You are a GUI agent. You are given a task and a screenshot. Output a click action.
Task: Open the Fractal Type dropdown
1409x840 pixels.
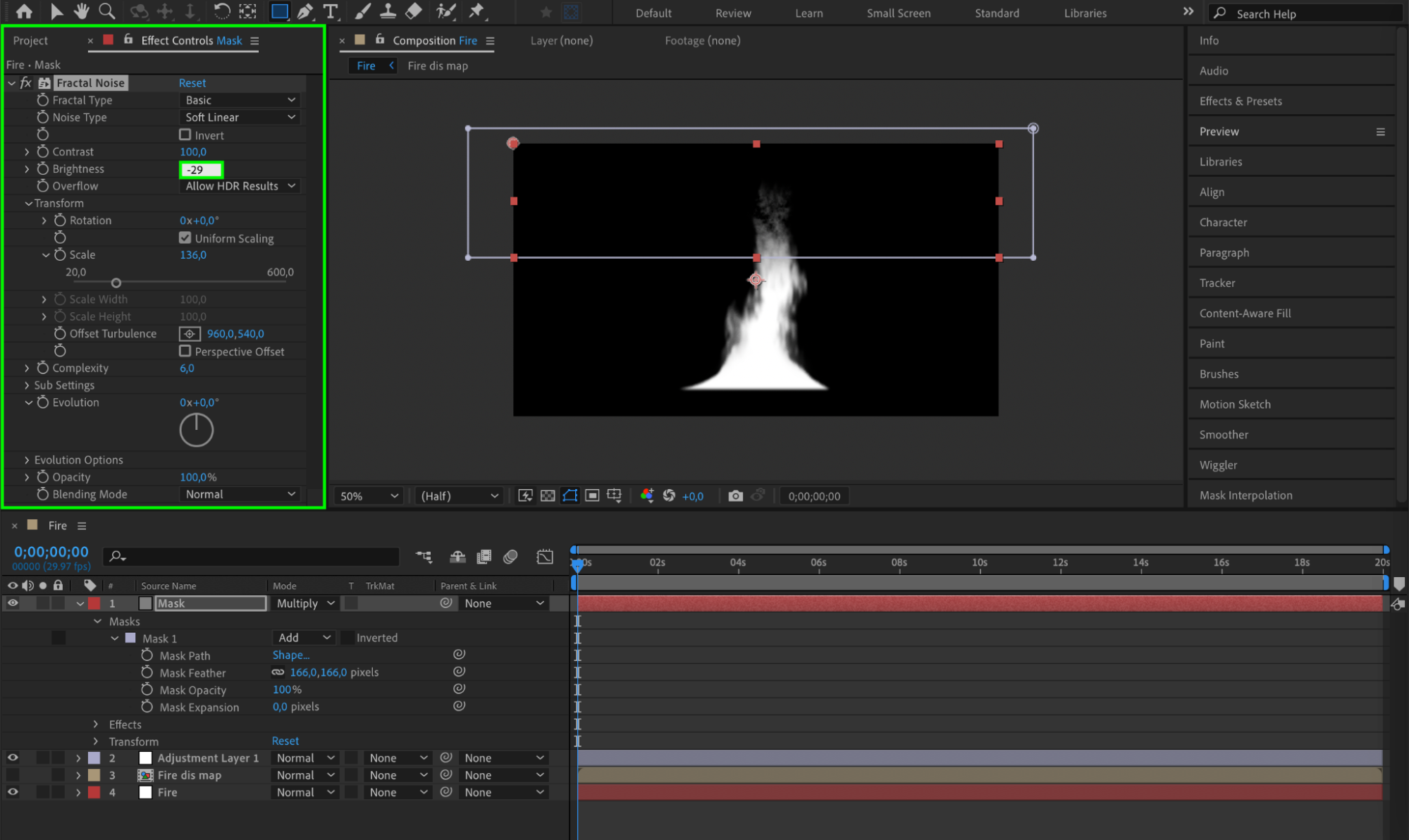click(240, 100)
